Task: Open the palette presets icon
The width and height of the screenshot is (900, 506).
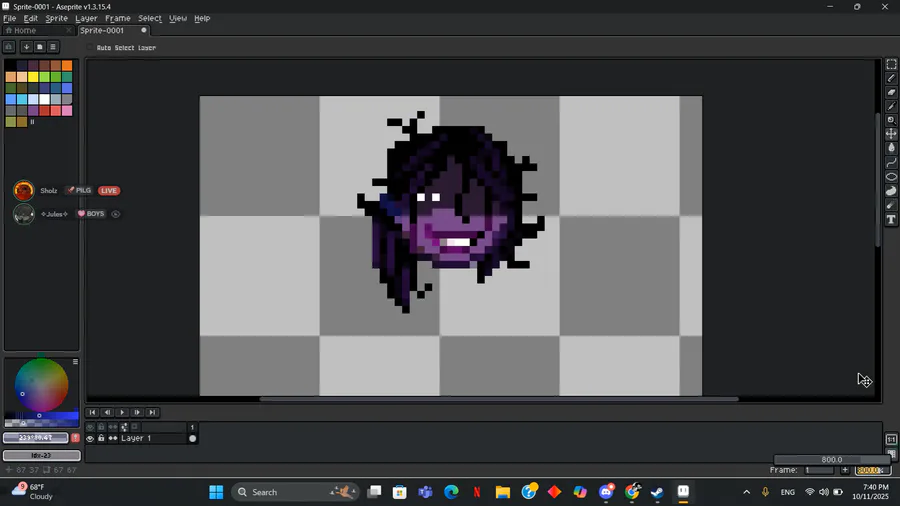Action: [x=40, y=46]
